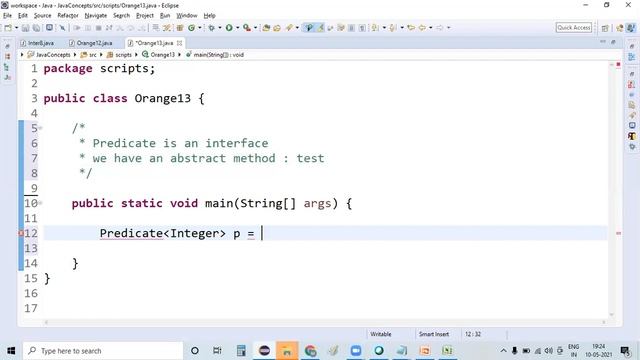Click the green Run button icon
The width and height of the screenshot is (640, 360).
coord(229,28)
